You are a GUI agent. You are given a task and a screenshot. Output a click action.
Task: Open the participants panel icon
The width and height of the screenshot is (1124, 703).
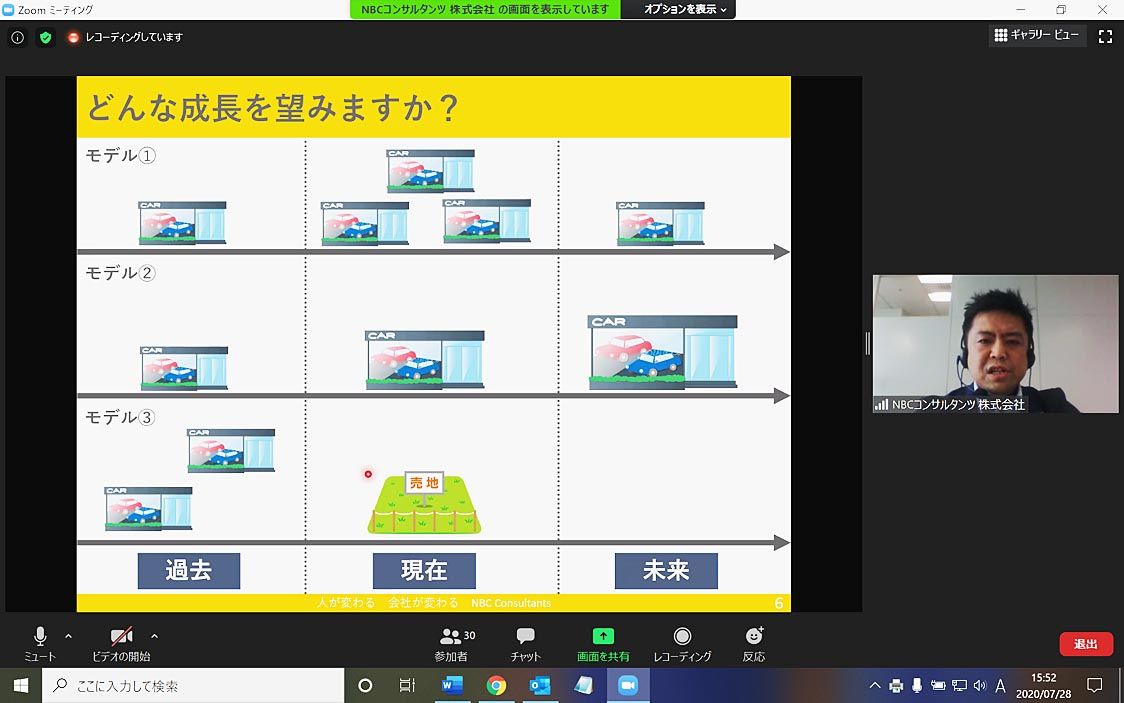450,636
